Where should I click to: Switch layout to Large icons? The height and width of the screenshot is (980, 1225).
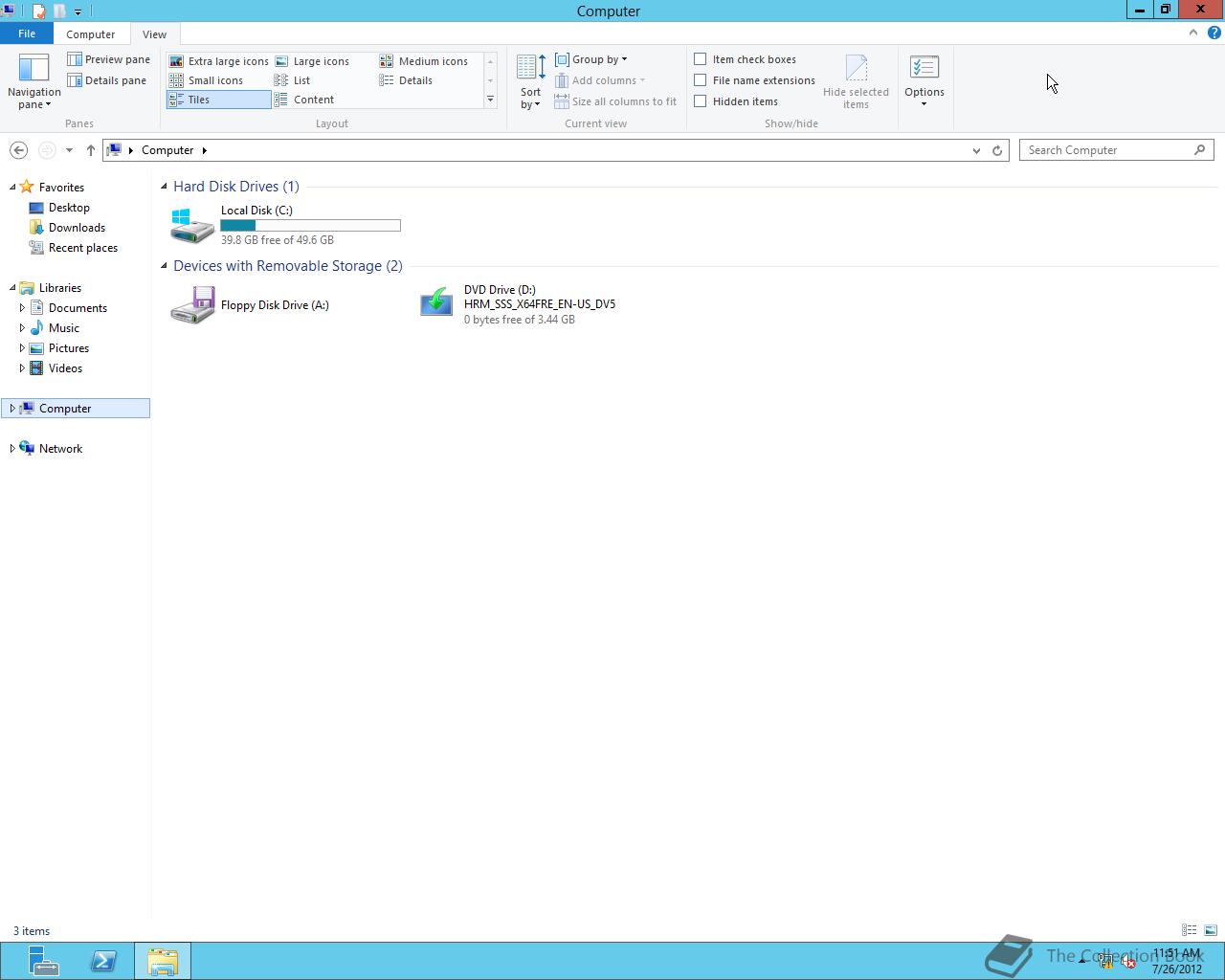click(312, 61)
